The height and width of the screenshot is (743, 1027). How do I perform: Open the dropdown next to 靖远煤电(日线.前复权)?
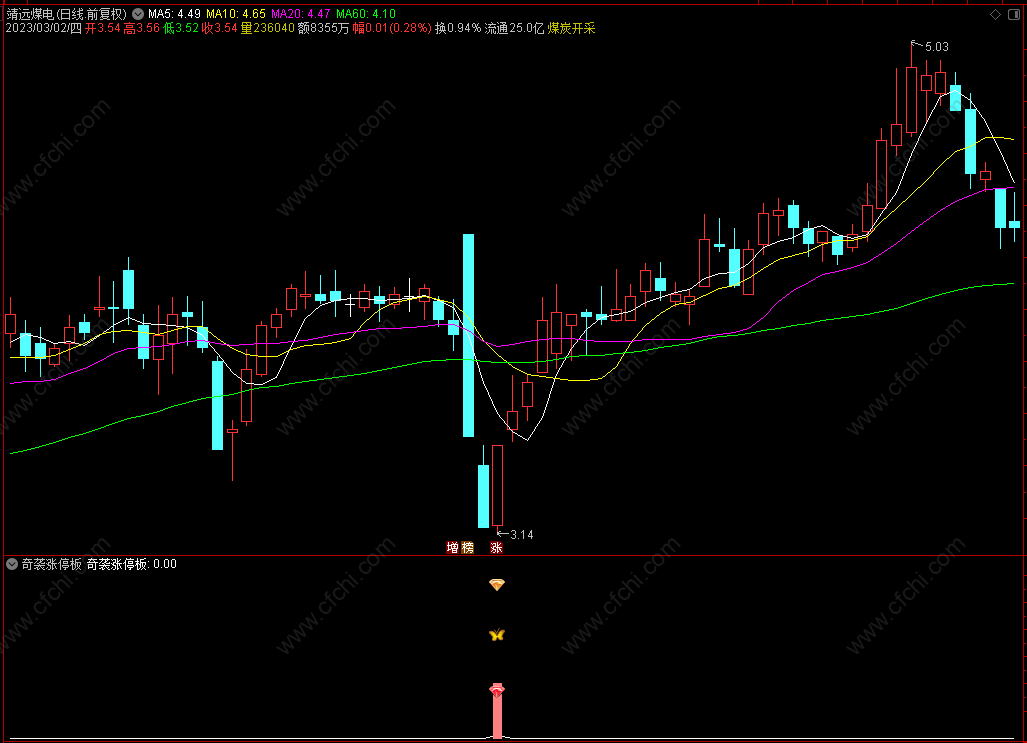pos(138,14)
